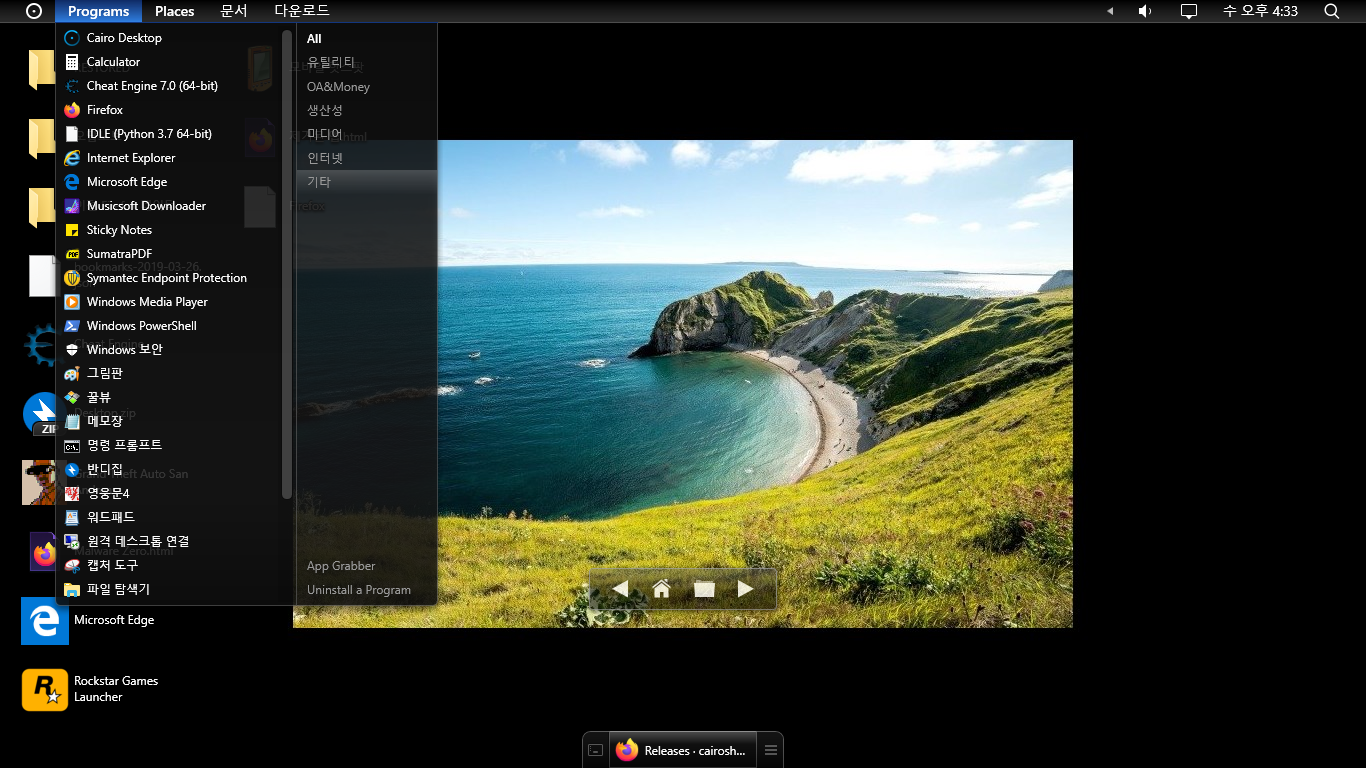Launch 워드패드
The width and height of the screenshot is (1366, 768).
tap(170, 517)
